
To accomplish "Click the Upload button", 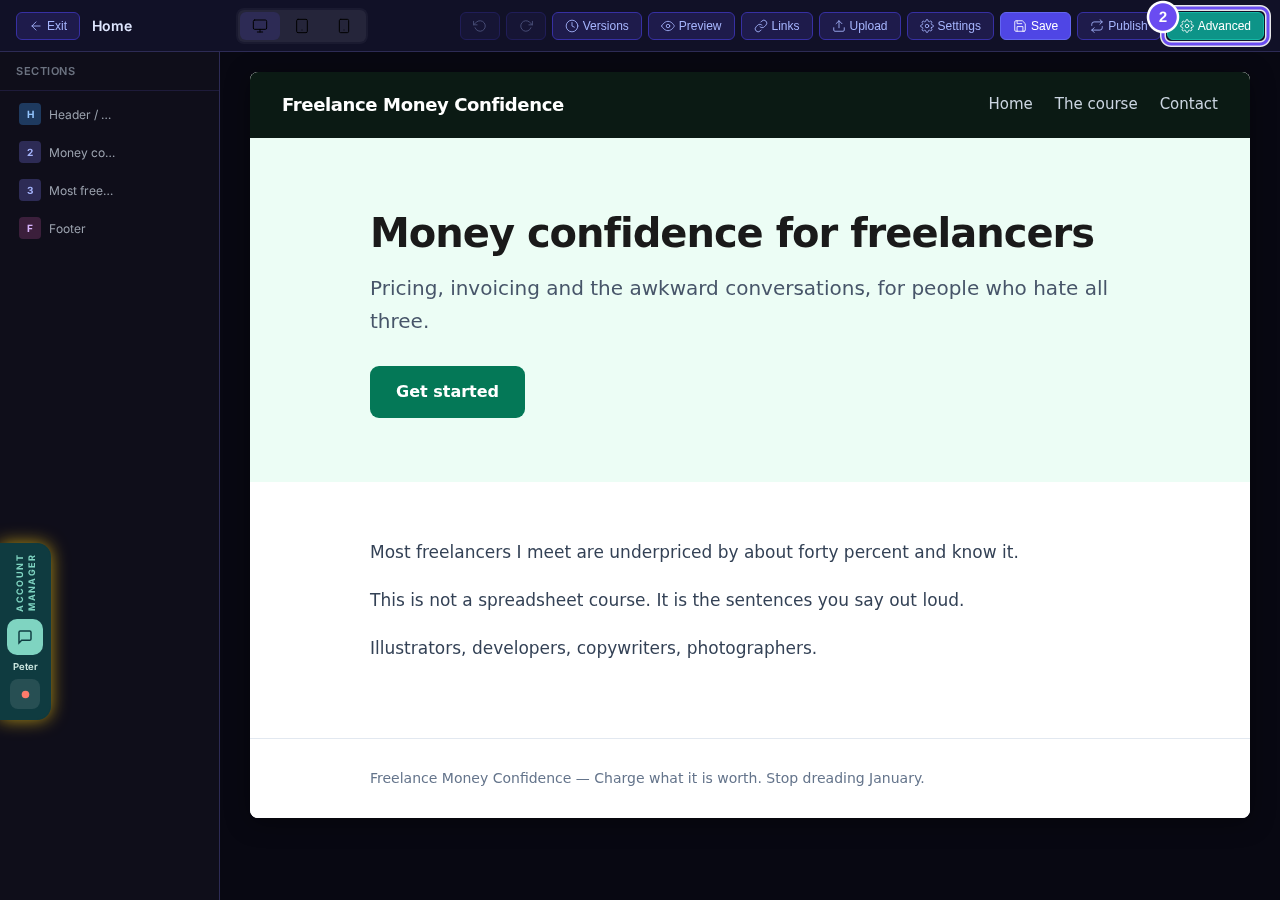I will tap(860, 26).
